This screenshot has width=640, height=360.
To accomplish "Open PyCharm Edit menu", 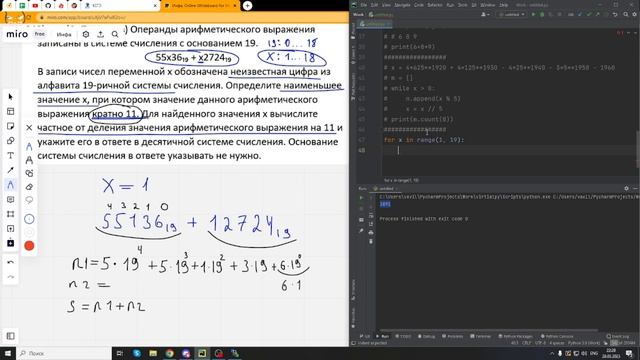I will point(374,5).
